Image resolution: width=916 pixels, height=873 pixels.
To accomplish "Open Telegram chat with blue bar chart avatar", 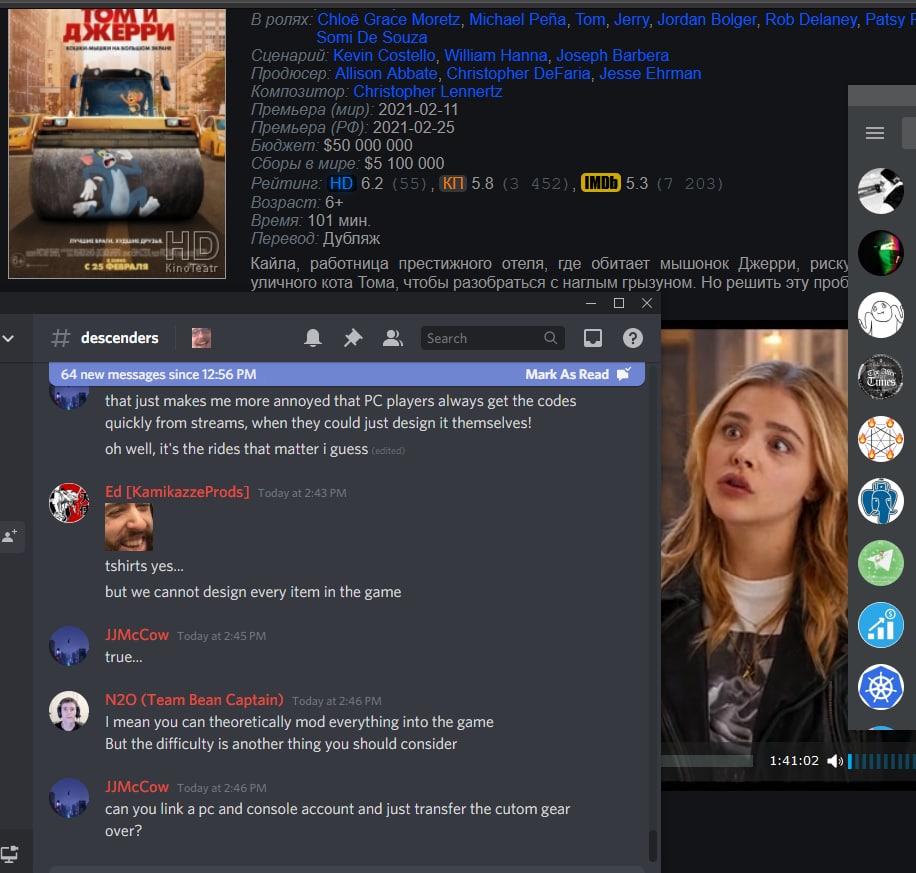I will pyautogui.click(x=881, y=625).
